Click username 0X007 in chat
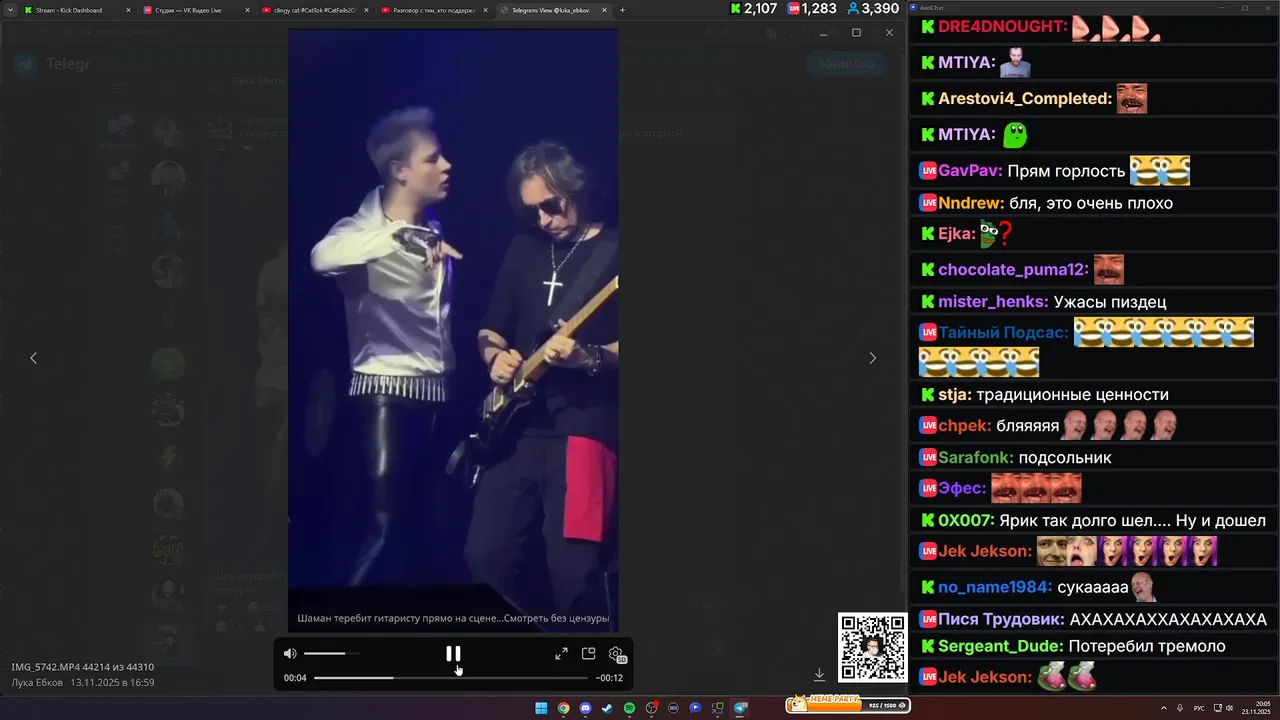Screen dimensions: 1280x720 [x=966, y=521]
